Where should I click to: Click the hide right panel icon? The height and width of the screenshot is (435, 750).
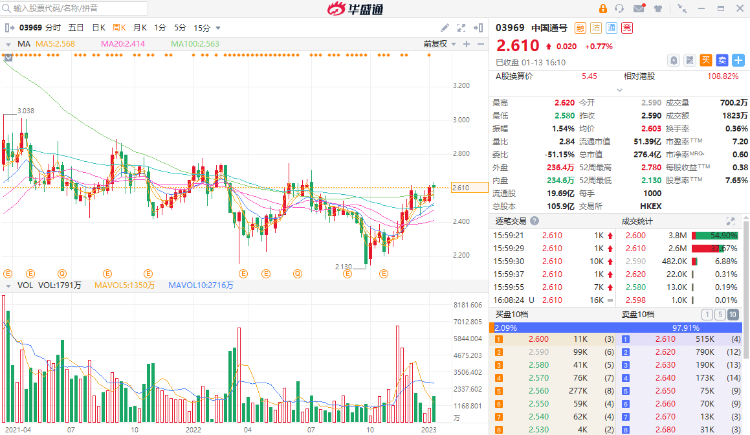coord(478,28)
